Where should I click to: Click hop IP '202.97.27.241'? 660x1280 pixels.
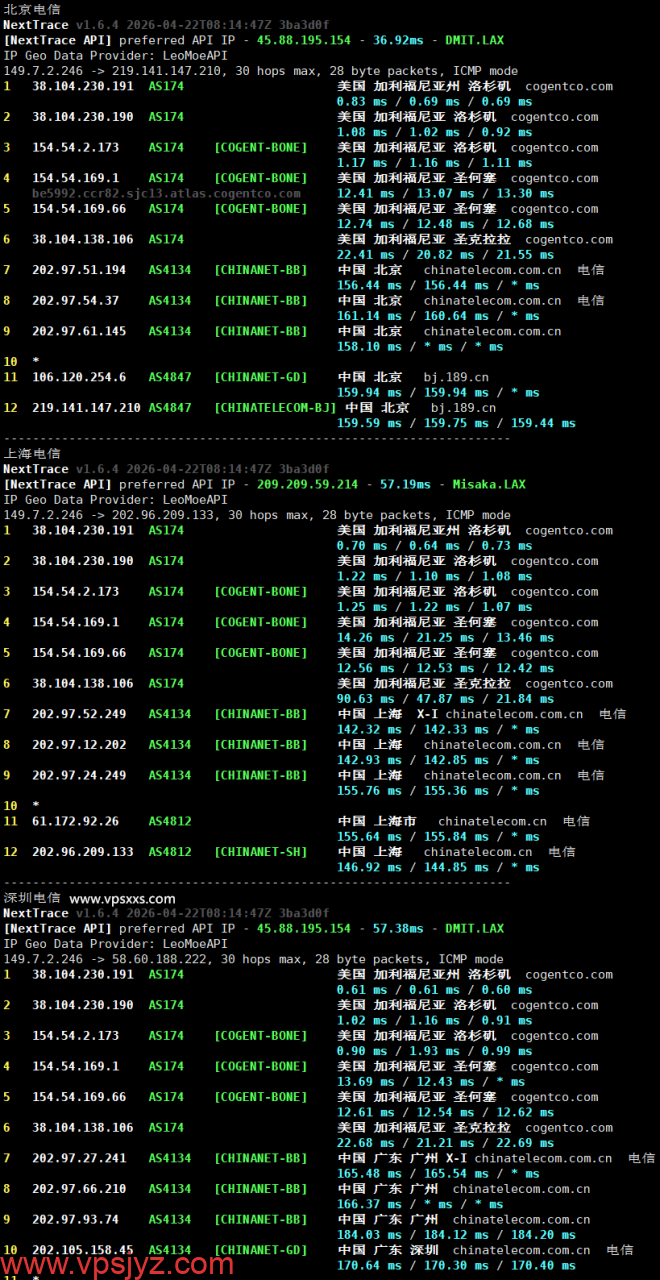79,1158
